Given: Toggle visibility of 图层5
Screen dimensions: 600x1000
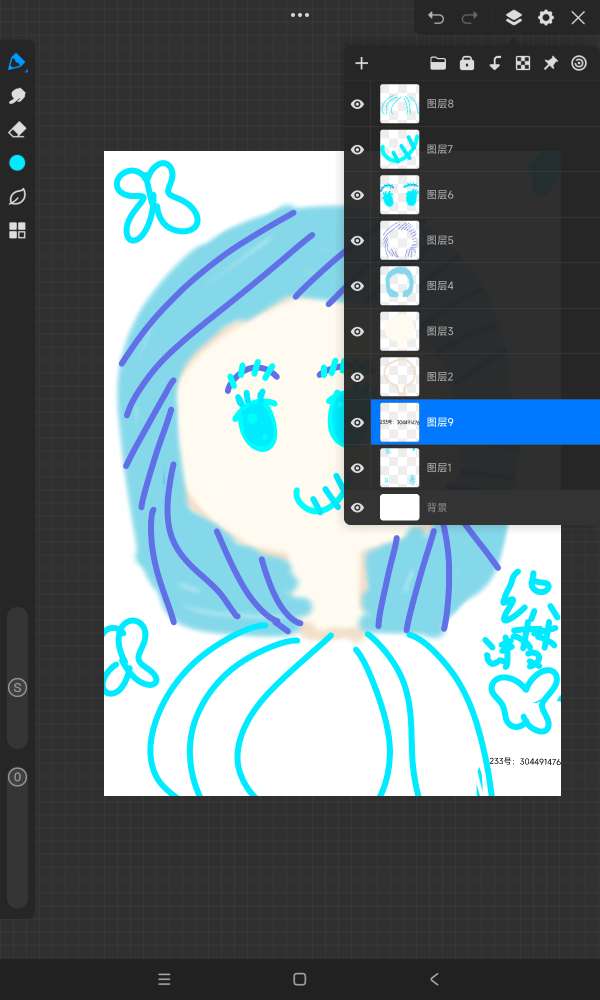Looking at the screenshot, I should click(357, 240).
